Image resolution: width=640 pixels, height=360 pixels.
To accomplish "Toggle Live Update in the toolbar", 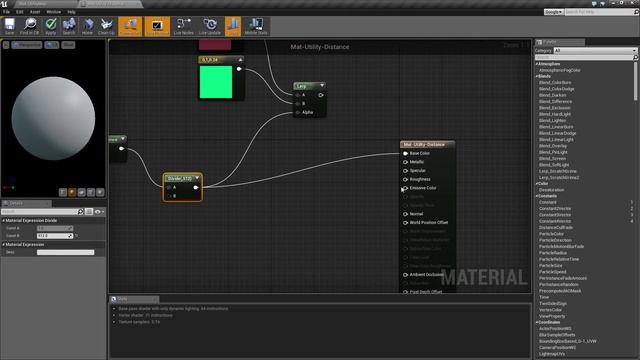I will pos(210,26).
